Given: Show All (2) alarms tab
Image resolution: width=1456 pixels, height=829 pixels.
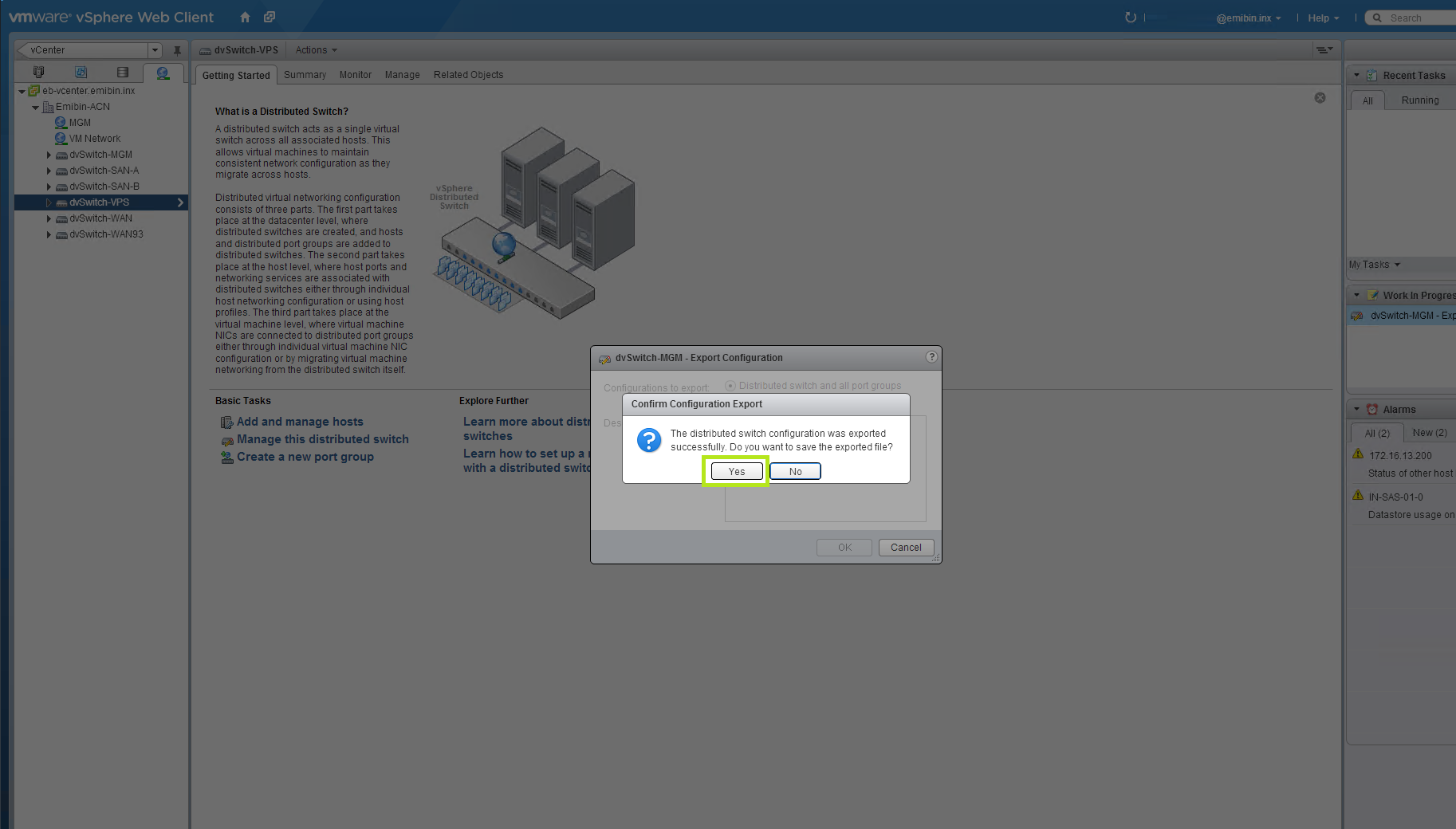Looking at the screenshot, I should [1377, 433].
